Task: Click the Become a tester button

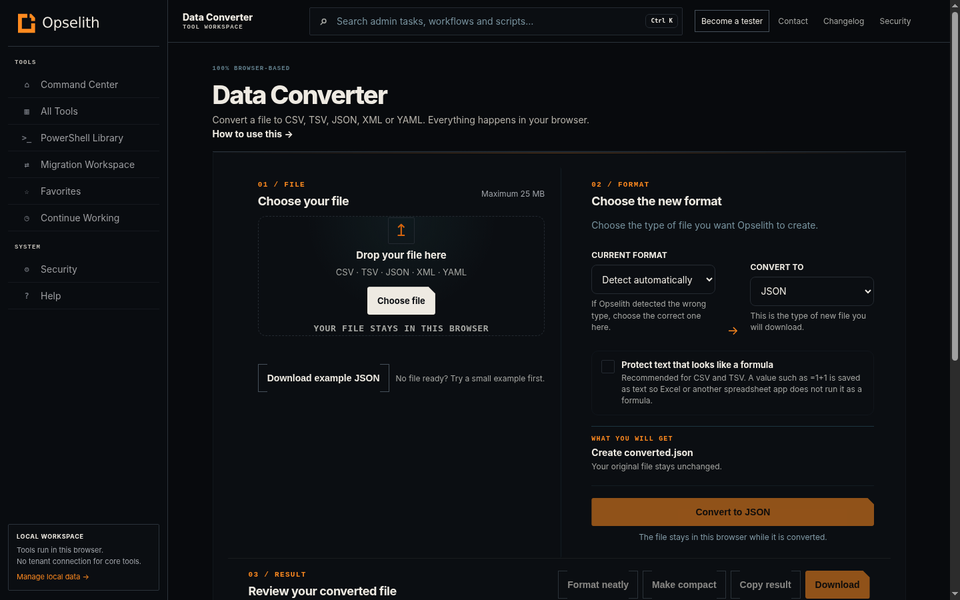Action: 732,21
